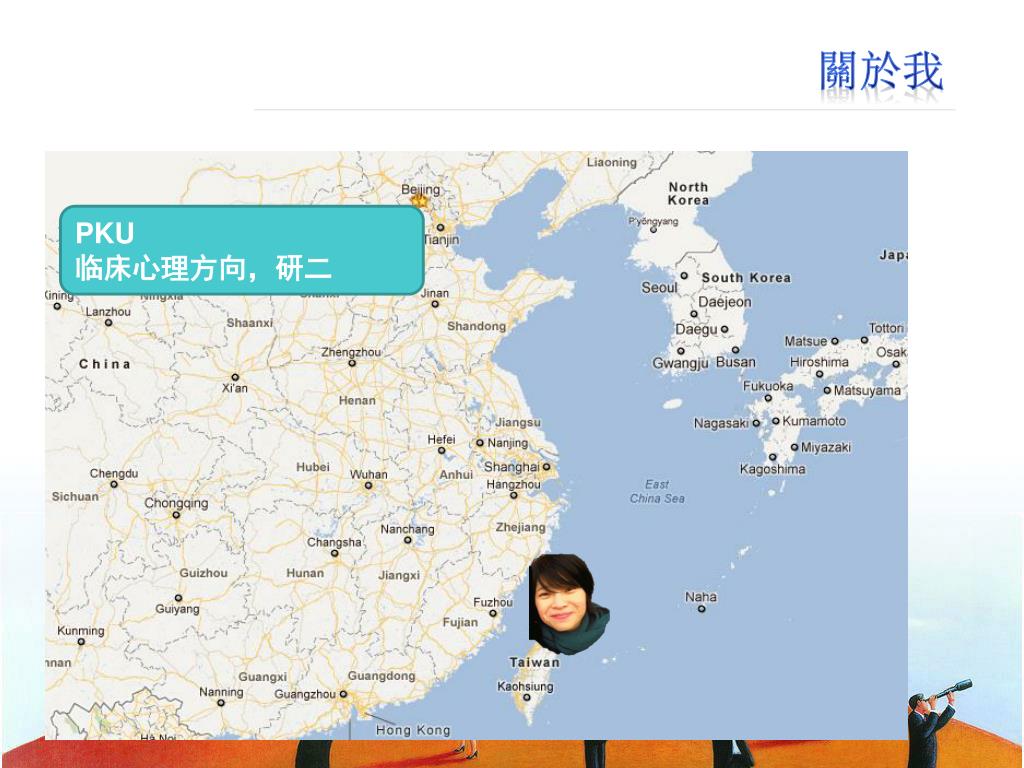Click the Jinan city label

tap(435, 293)
